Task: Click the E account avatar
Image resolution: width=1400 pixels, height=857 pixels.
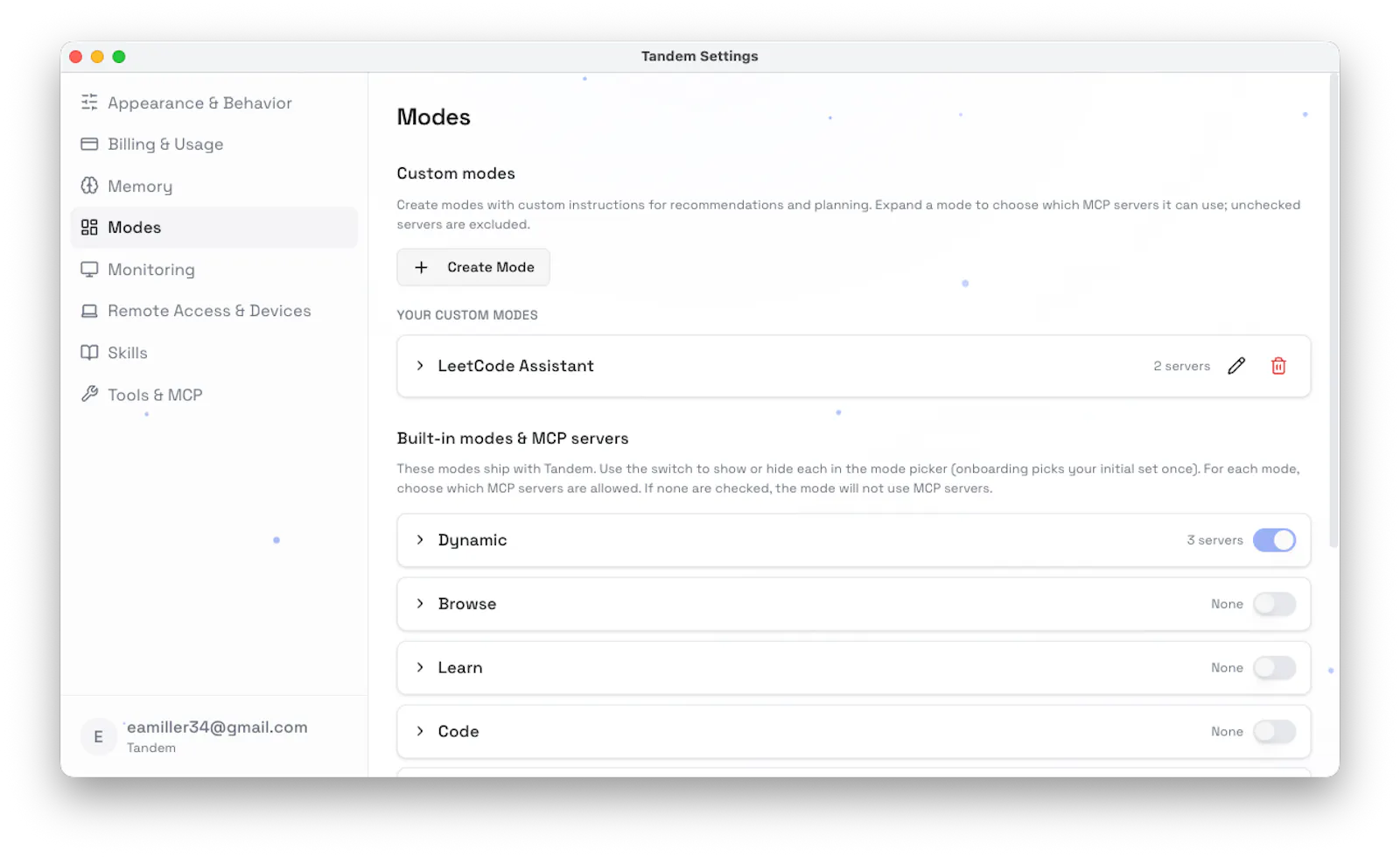Action: tap(98, 736)
